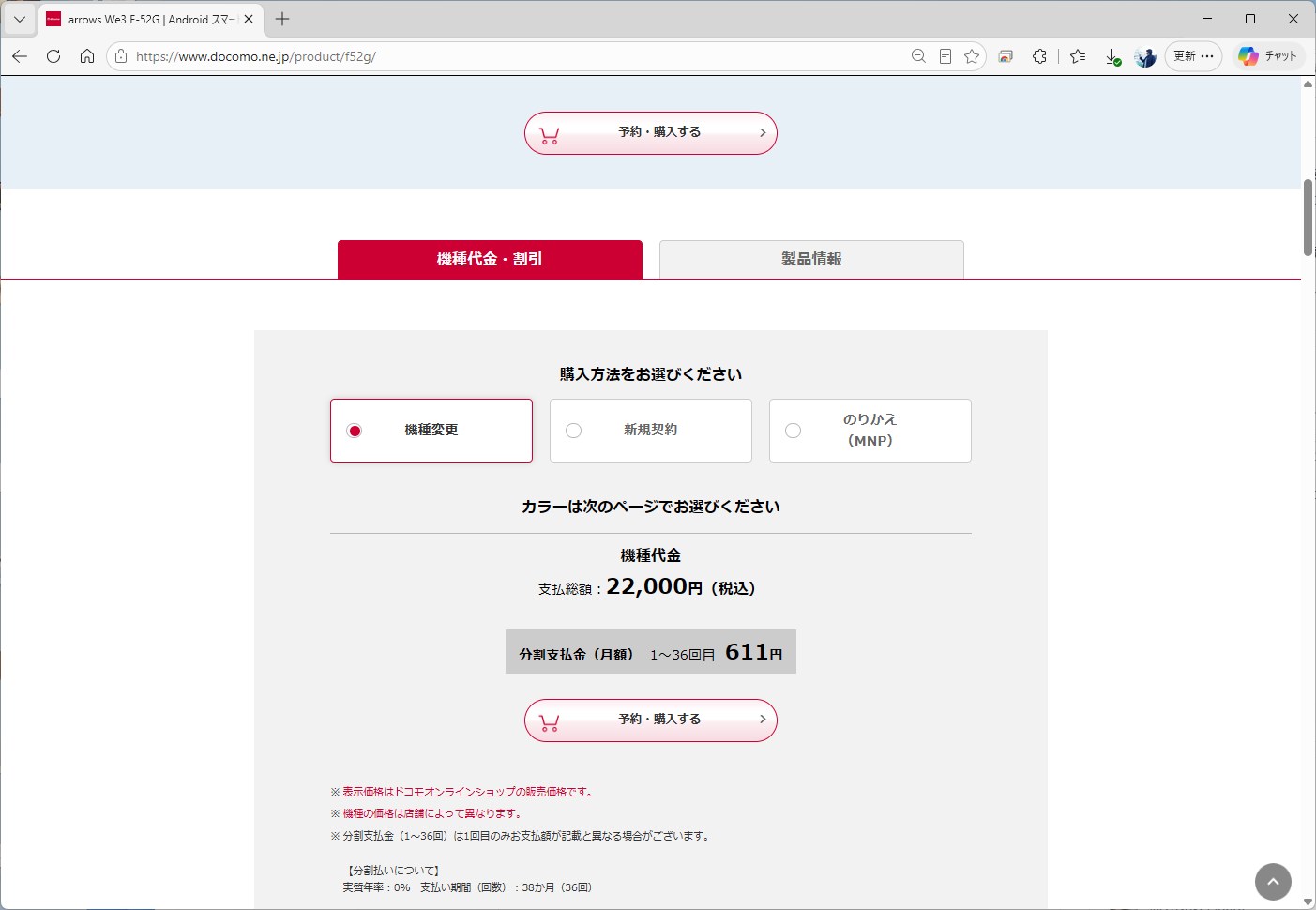Screen dimensions: 1316x910
Task: Select the 新規契約 radio option
Action: point(651,431)
